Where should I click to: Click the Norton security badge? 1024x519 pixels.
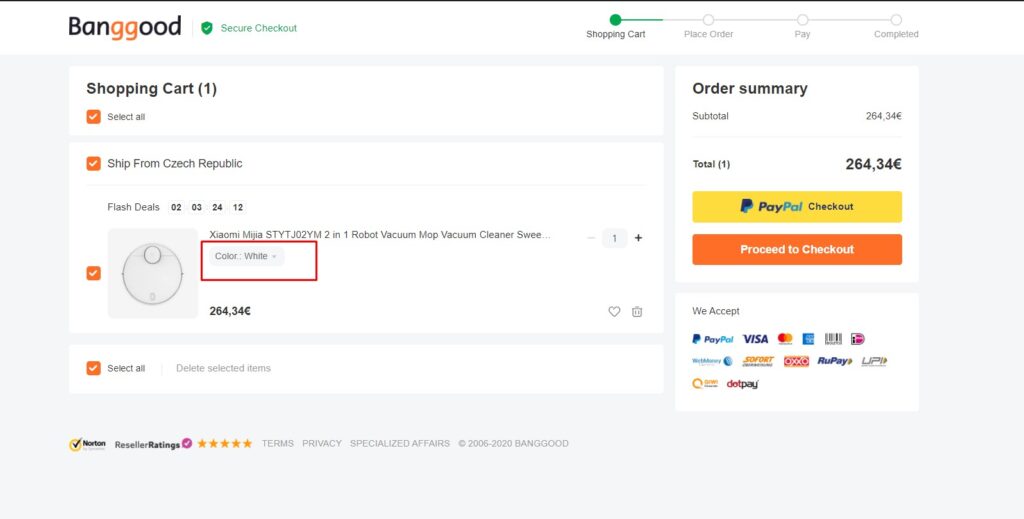pyautogui.click(x=88, y=444)
